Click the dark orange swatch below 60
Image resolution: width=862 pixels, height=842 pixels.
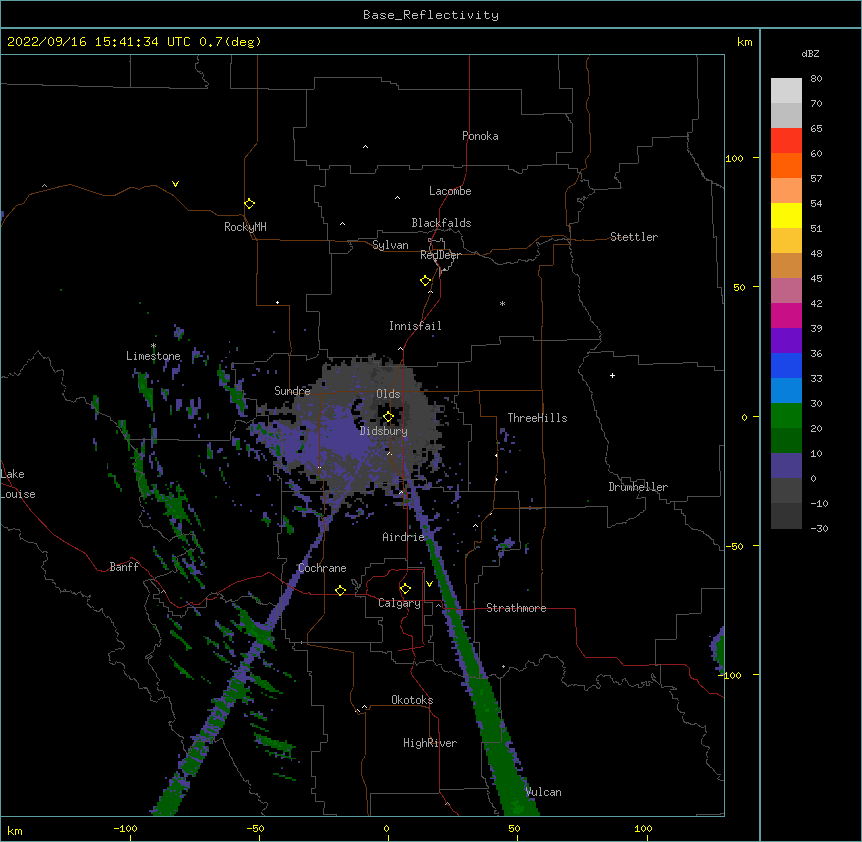click(x=786, y=166)
